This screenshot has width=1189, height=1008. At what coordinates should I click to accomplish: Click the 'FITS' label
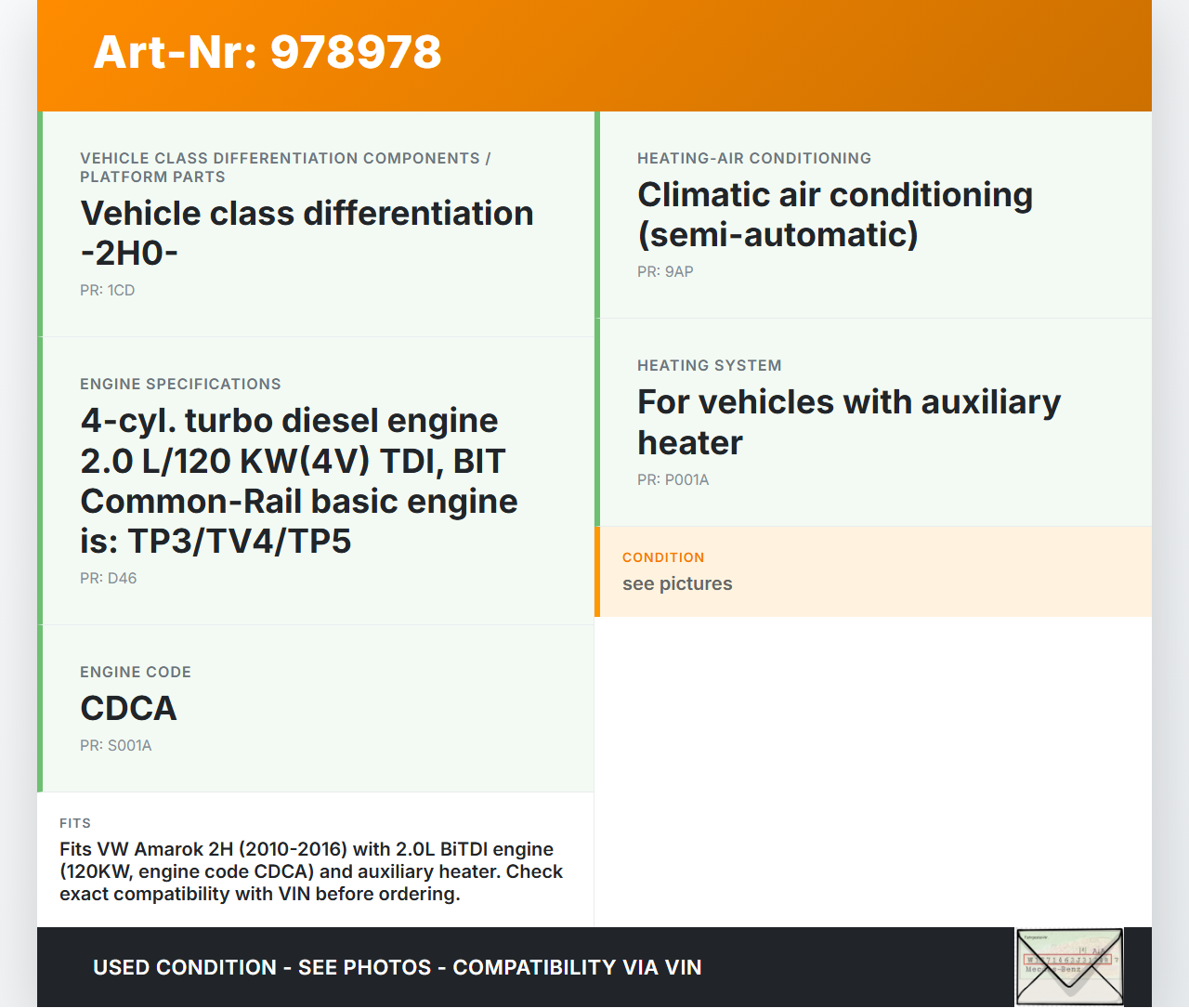point(75,823)
